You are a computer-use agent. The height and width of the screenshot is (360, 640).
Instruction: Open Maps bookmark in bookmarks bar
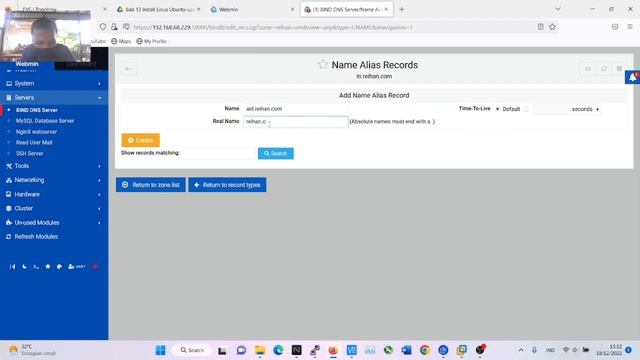point(121,41)
